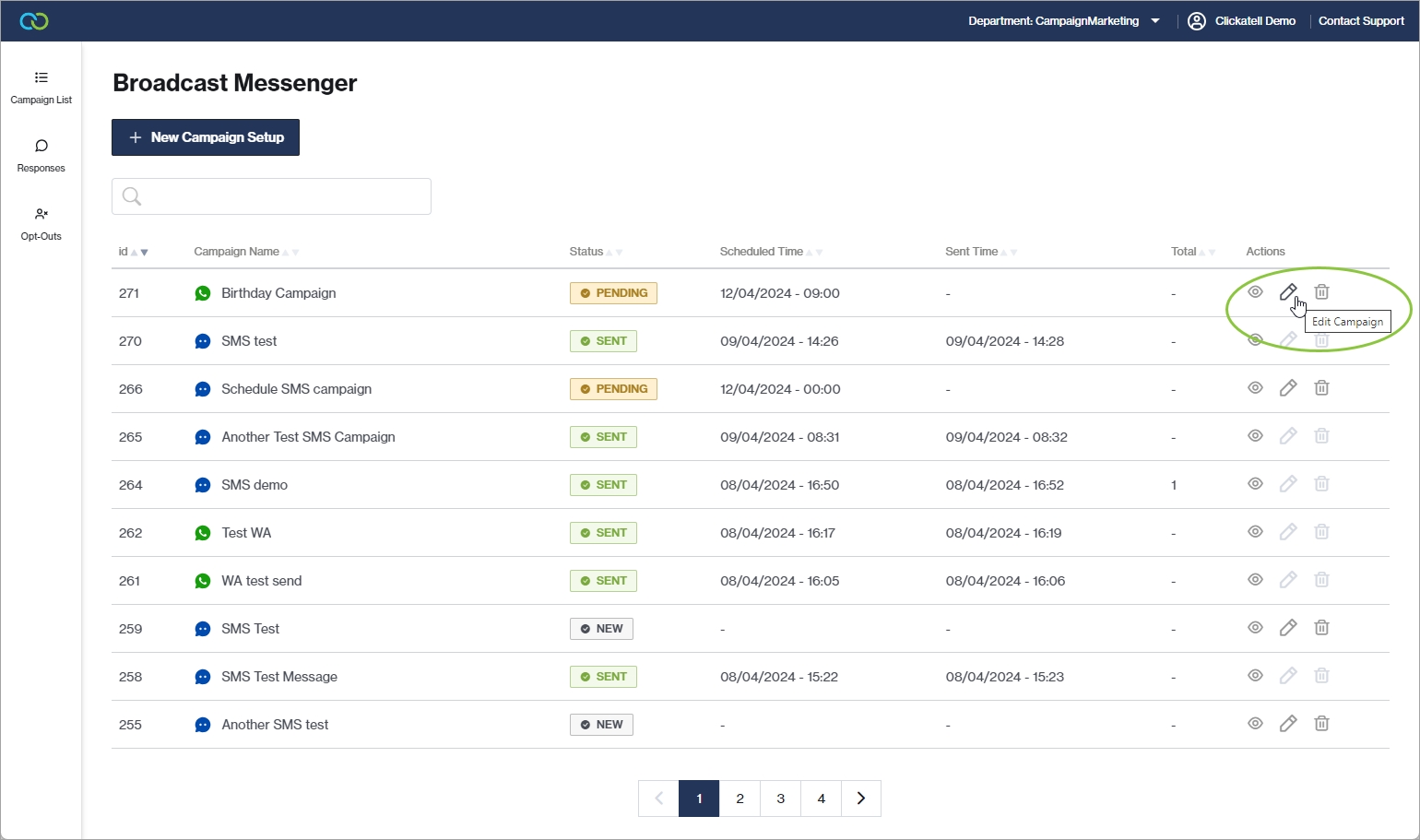Click the trash icon for Schedule SMS campaign
Image resolution: width=1420 pixels, height=840 pixels.
(x=1321, y=388)
